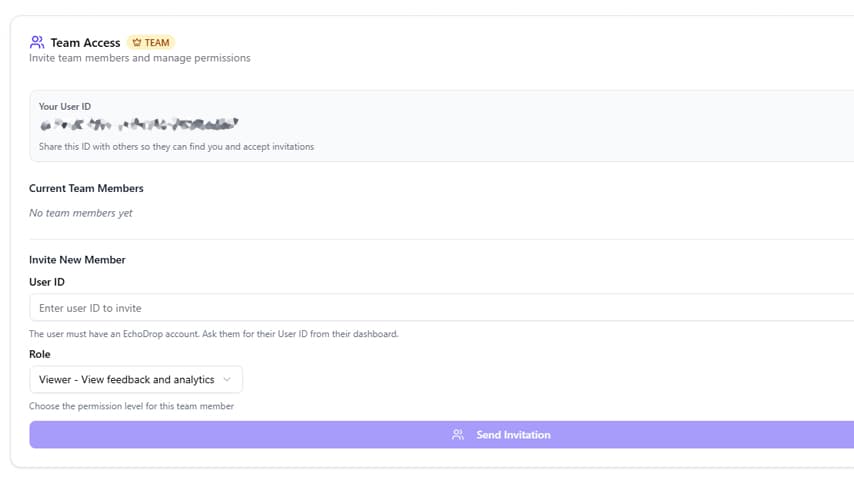Click the yellow TEAM plan badge
The width and height of the screenshot is (854, 480).
point(151,43)
